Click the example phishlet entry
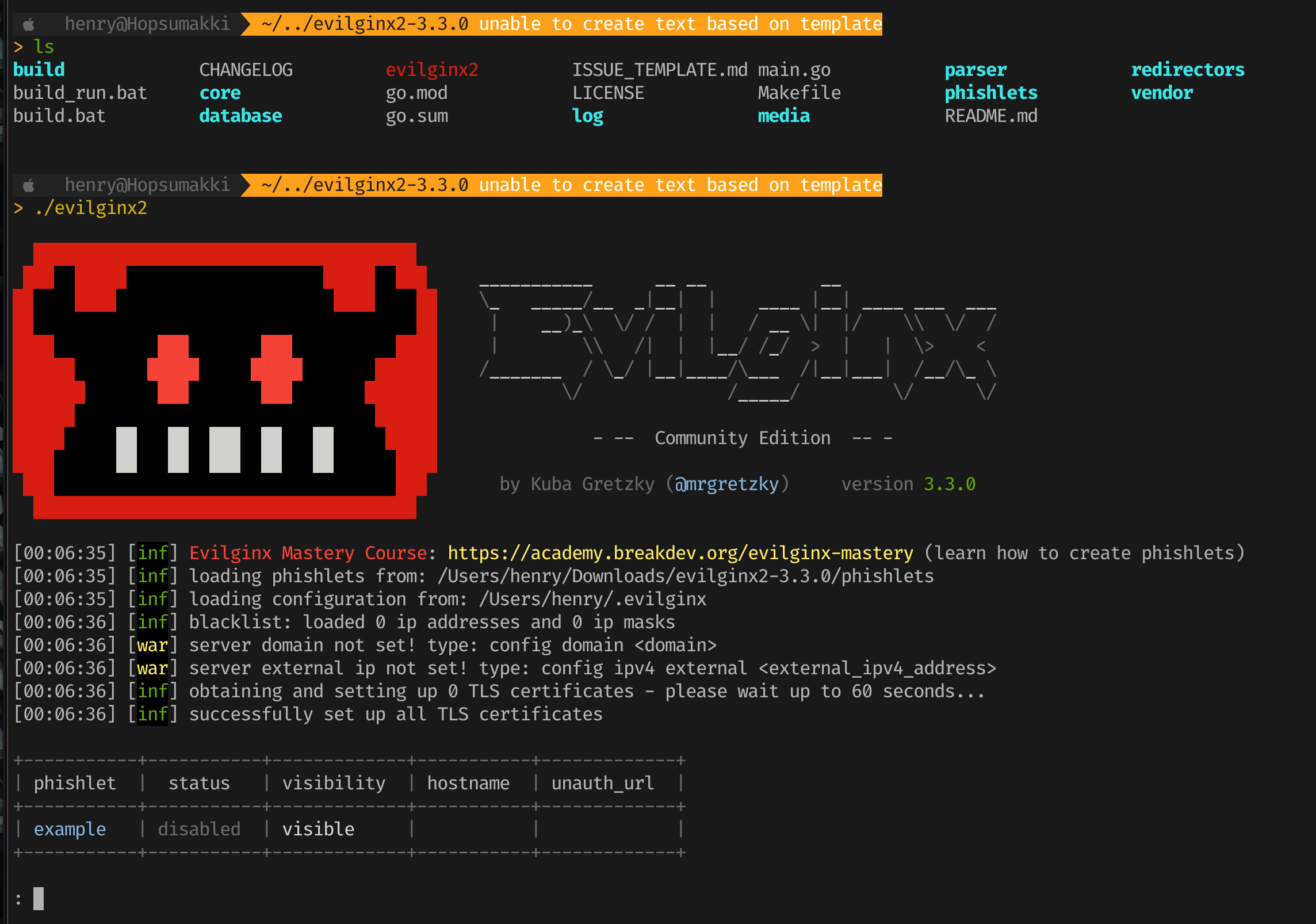Viewport: 1316px width, 924px height. coord(70,829)
